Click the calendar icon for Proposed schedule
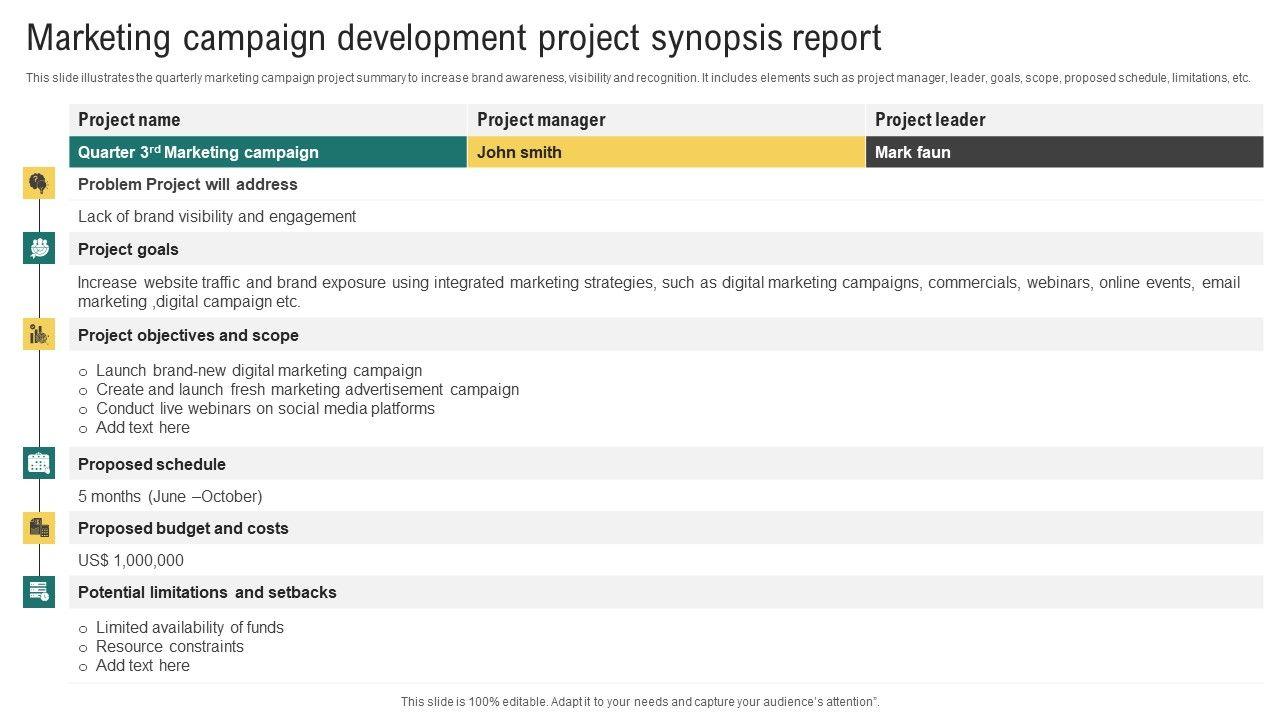The height and width of the screenshot is (720, 1280). click(x=39, y=463)
